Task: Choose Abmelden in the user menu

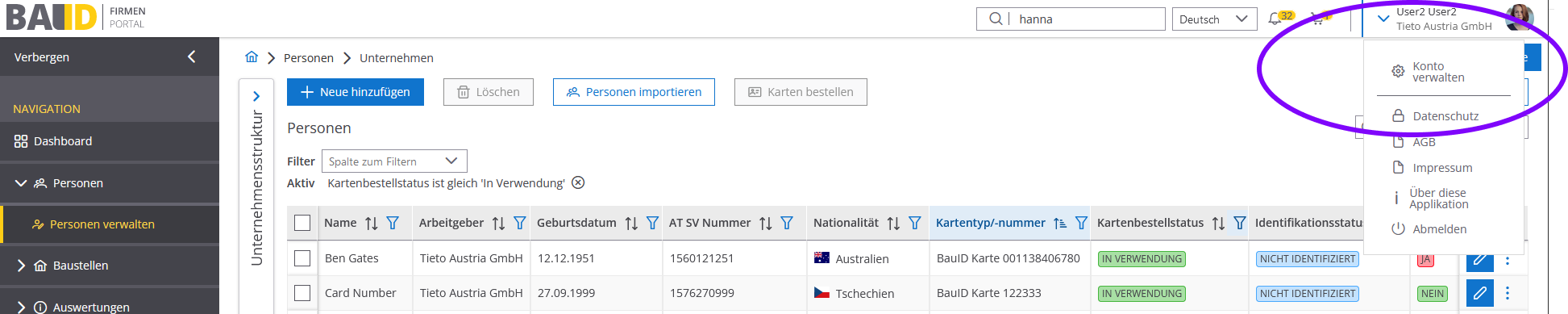Action: click(x=1439, y=229)
